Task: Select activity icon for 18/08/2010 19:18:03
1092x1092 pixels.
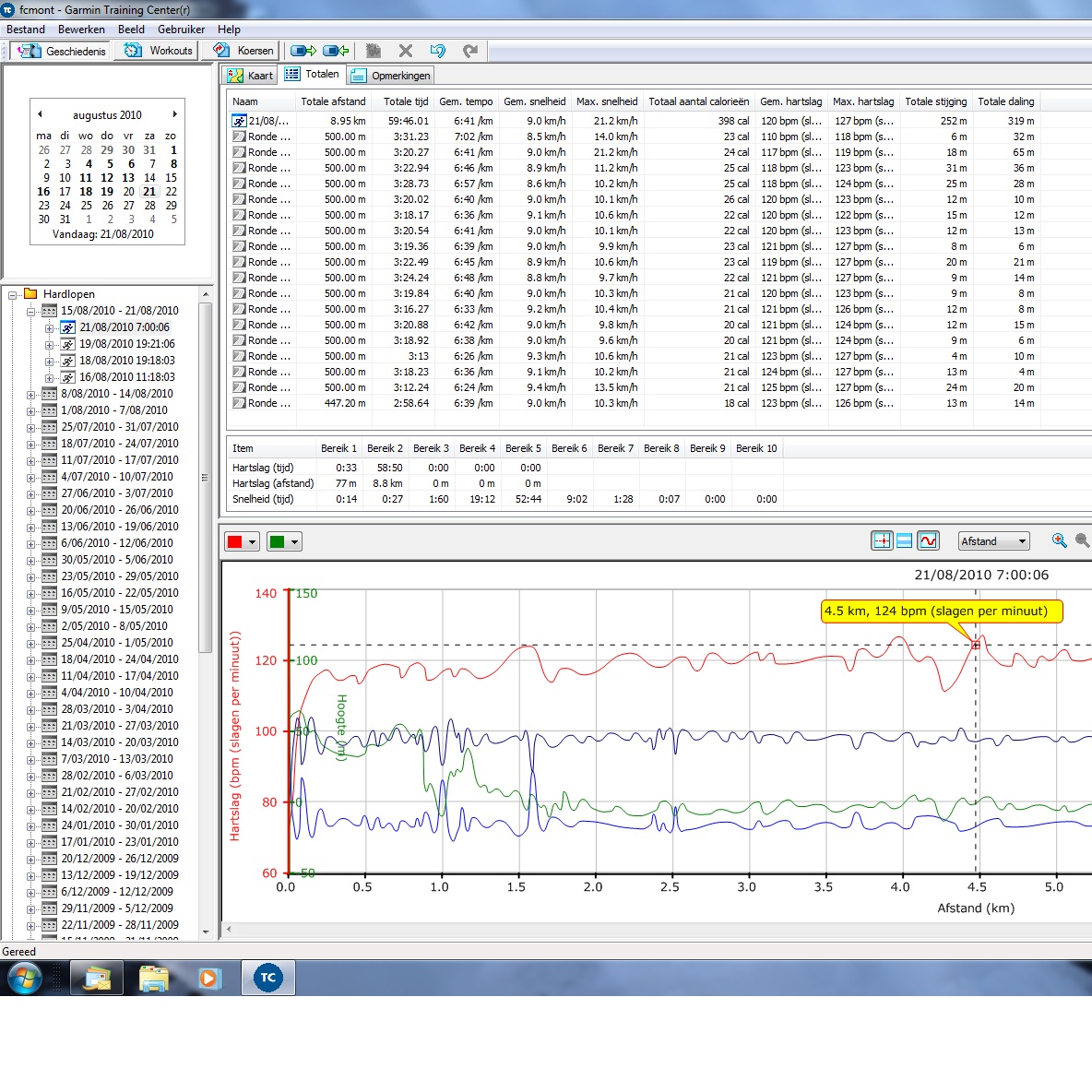Action: [x=67, y=361]
